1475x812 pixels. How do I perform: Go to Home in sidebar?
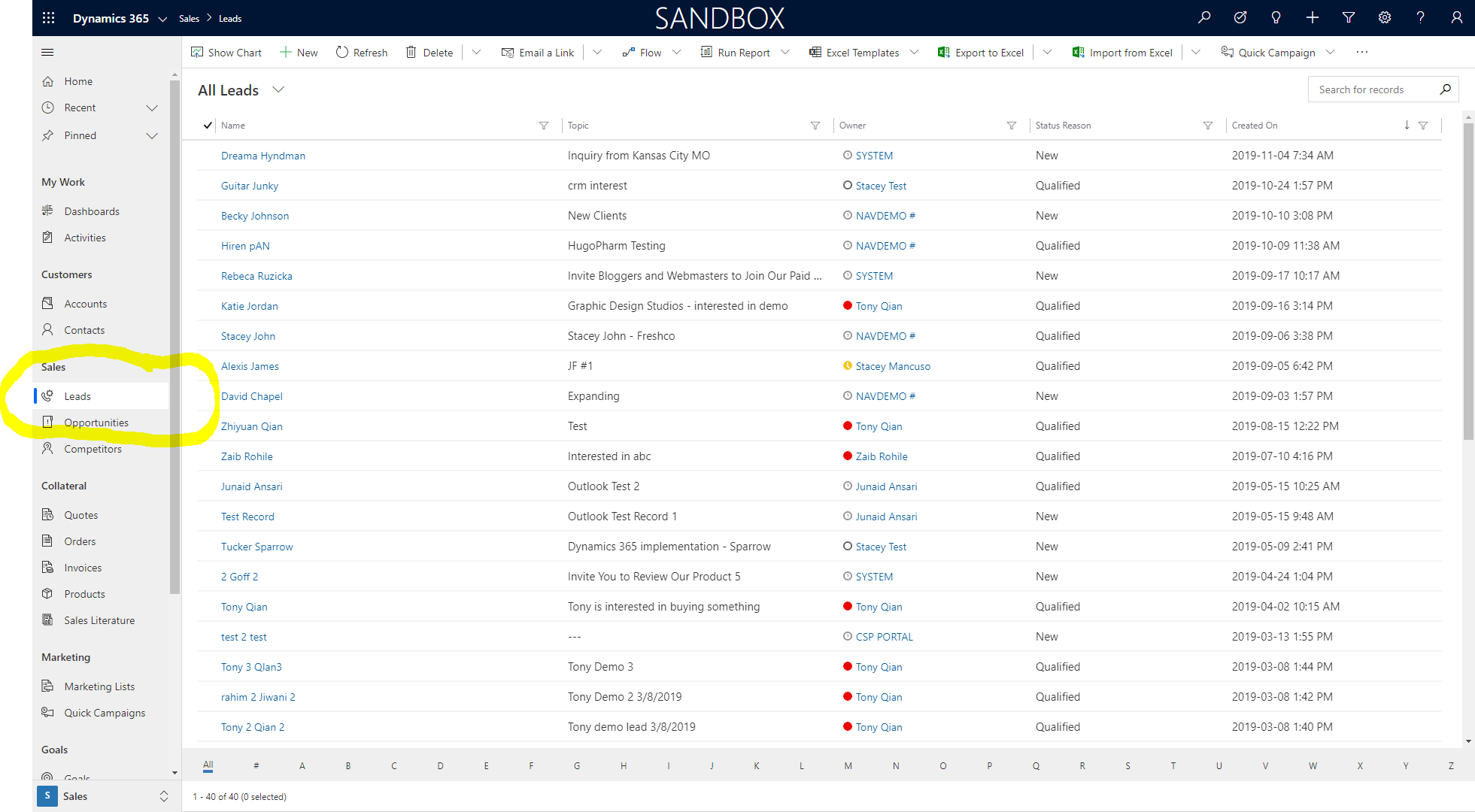tap(78, 81)
